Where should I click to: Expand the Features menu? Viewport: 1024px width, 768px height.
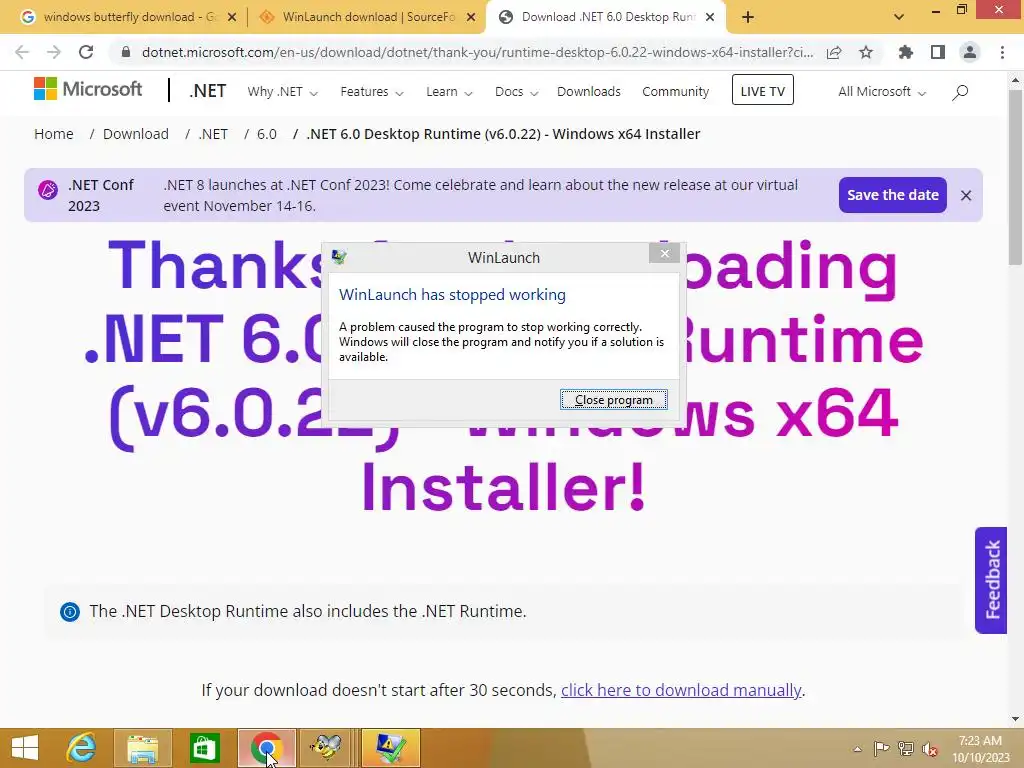(x=372, y=92)
